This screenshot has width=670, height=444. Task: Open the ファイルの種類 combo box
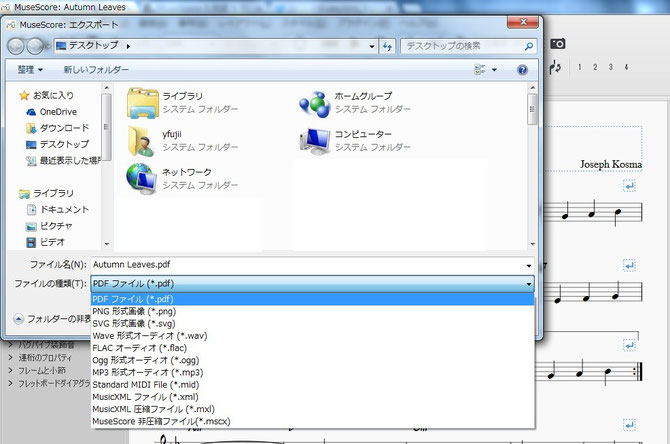click(312, 284)
